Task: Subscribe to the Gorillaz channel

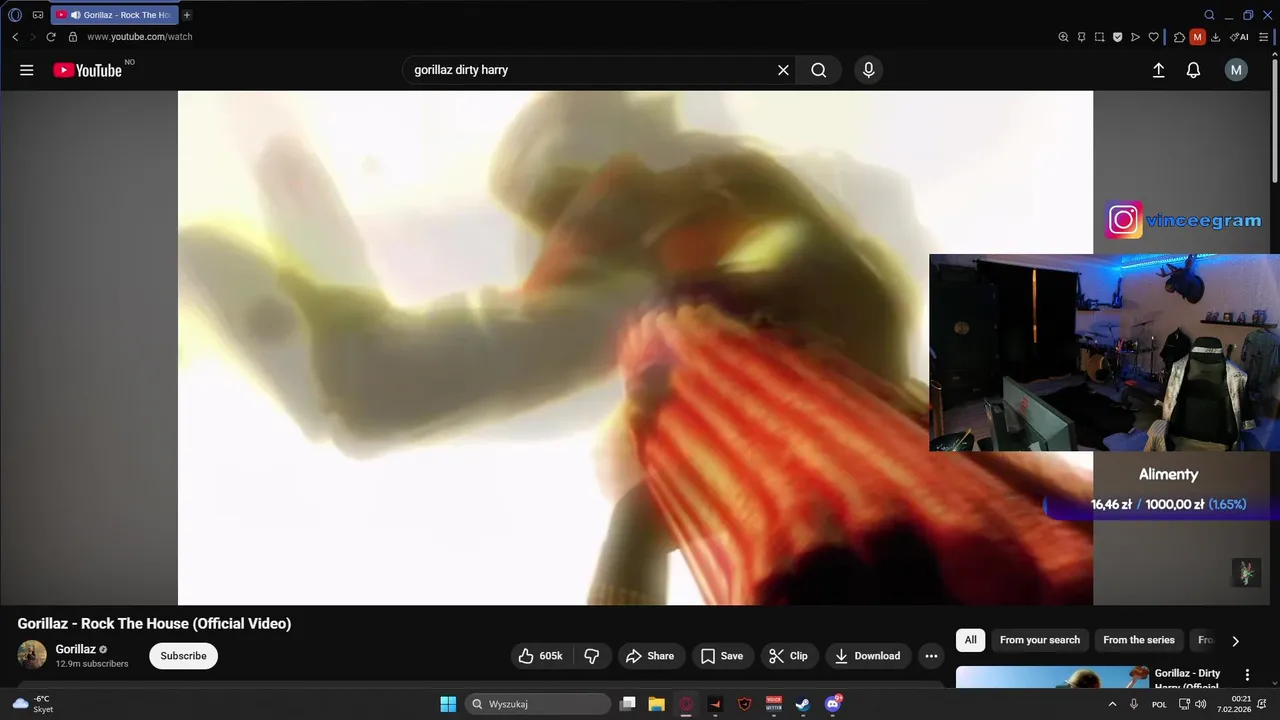Action: click(x=183, y=656)
